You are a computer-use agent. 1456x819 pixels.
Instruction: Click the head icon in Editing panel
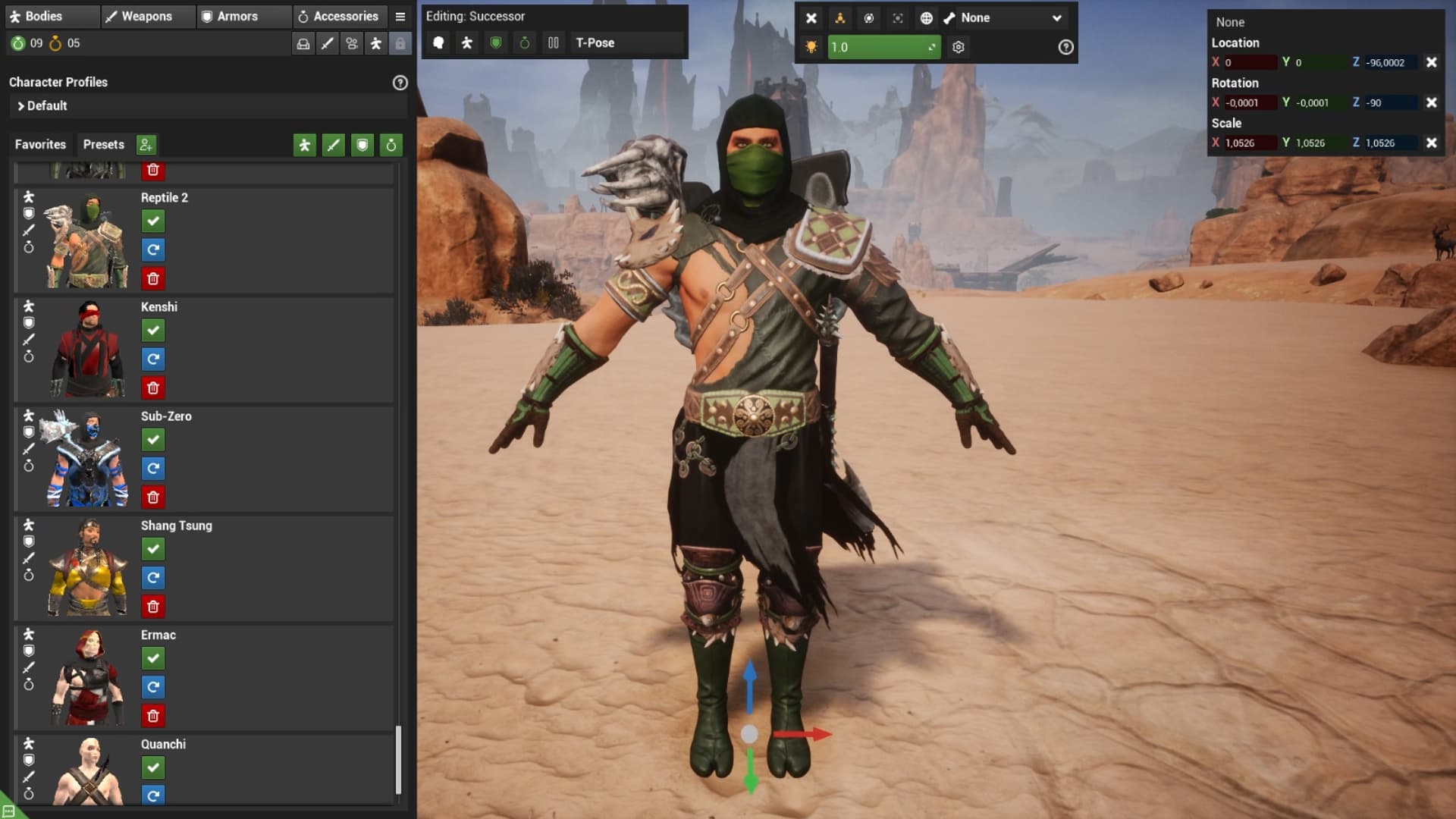pos(438,43)
